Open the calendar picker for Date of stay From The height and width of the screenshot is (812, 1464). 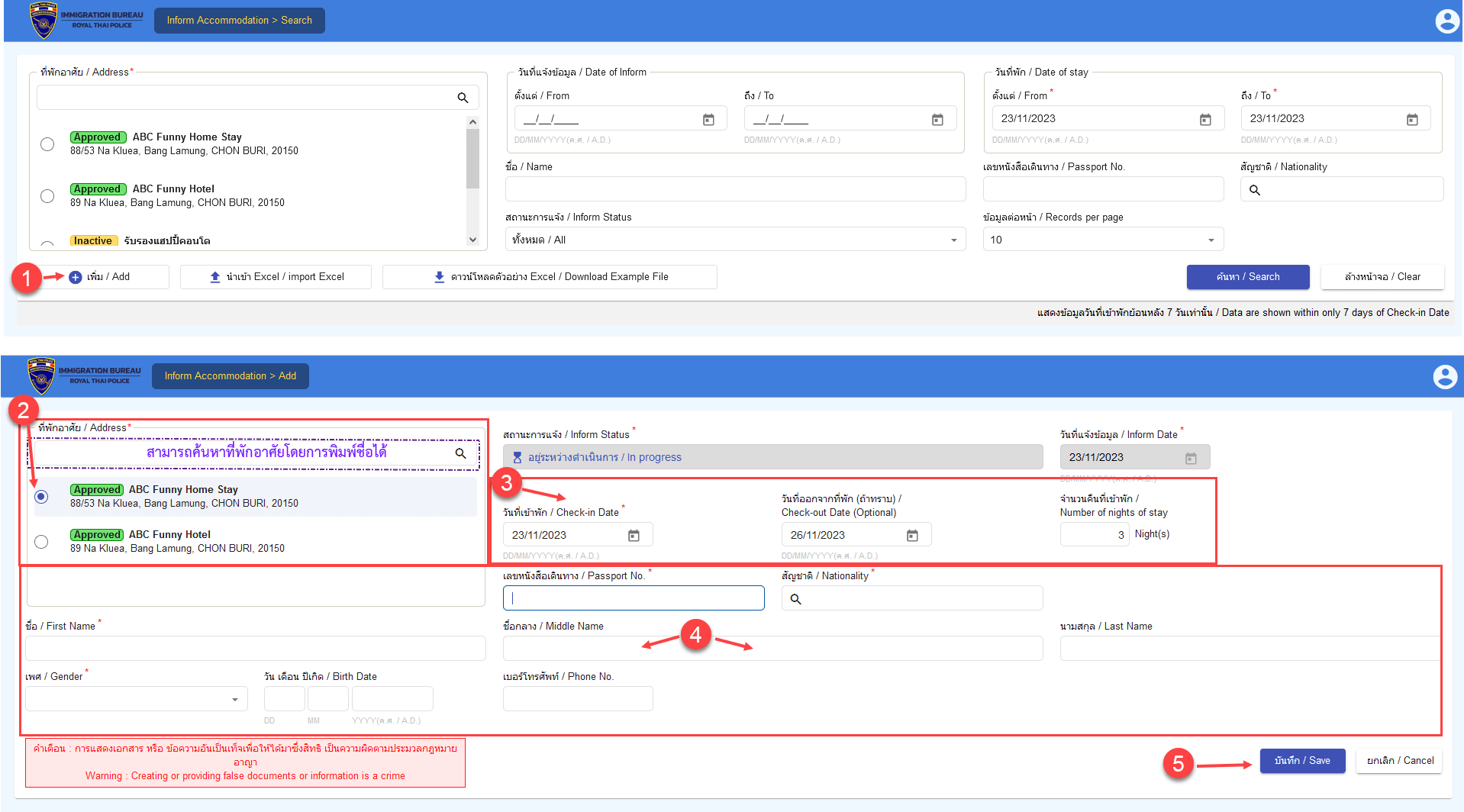pyautogui.click(x=1205, y=118)
